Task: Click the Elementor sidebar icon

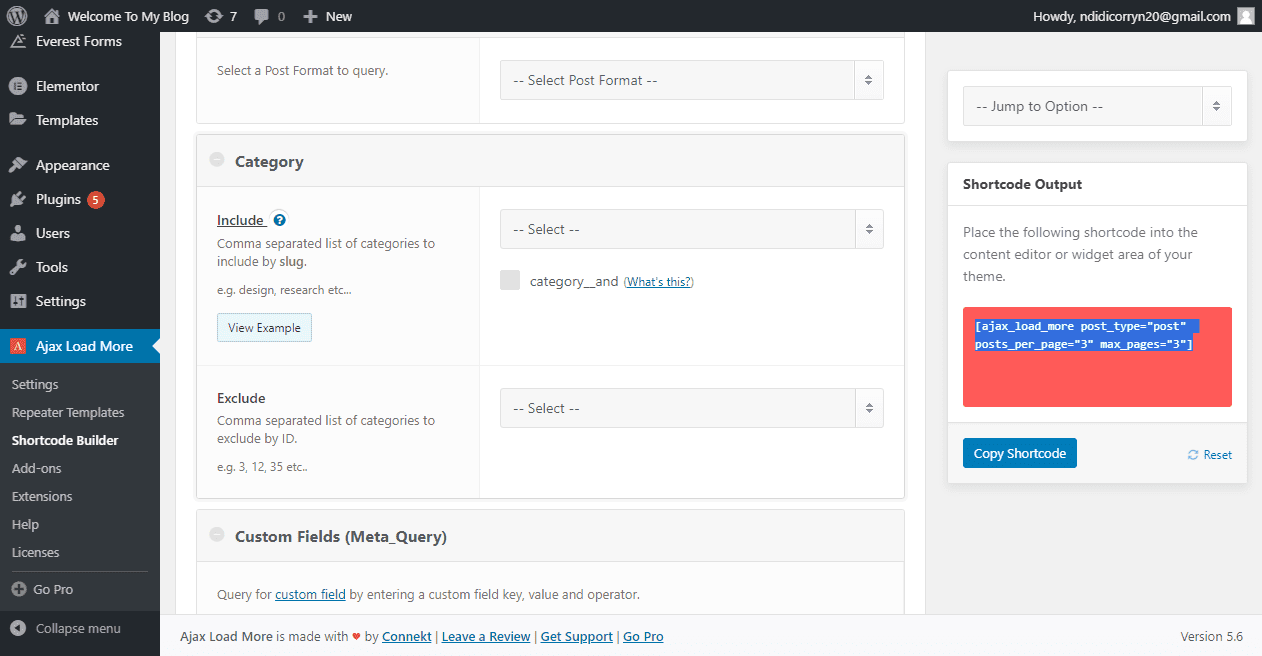Action: (x=18, y=86)
